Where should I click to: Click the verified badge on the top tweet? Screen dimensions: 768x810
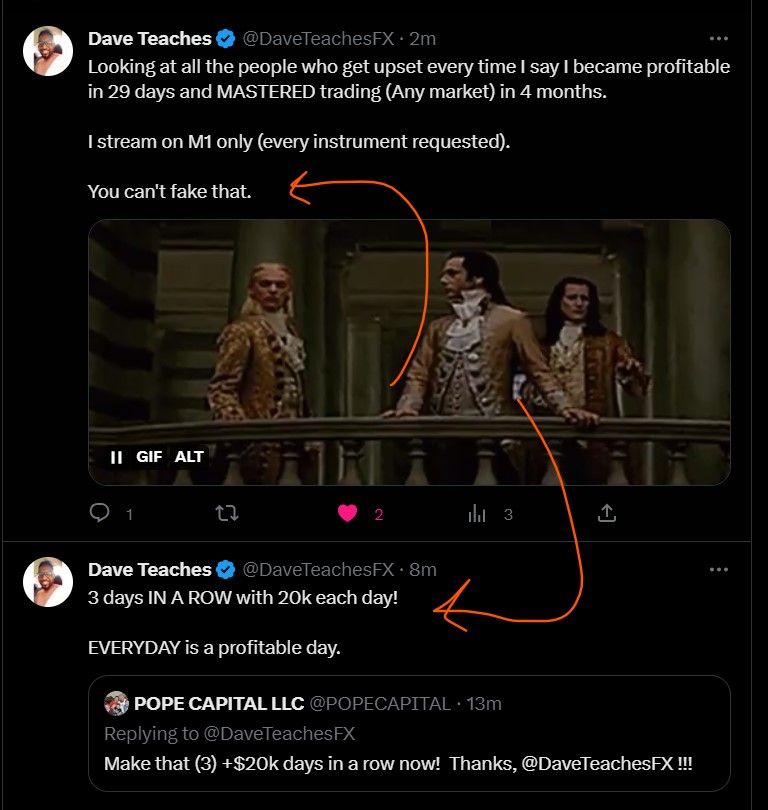pos(227,39)
